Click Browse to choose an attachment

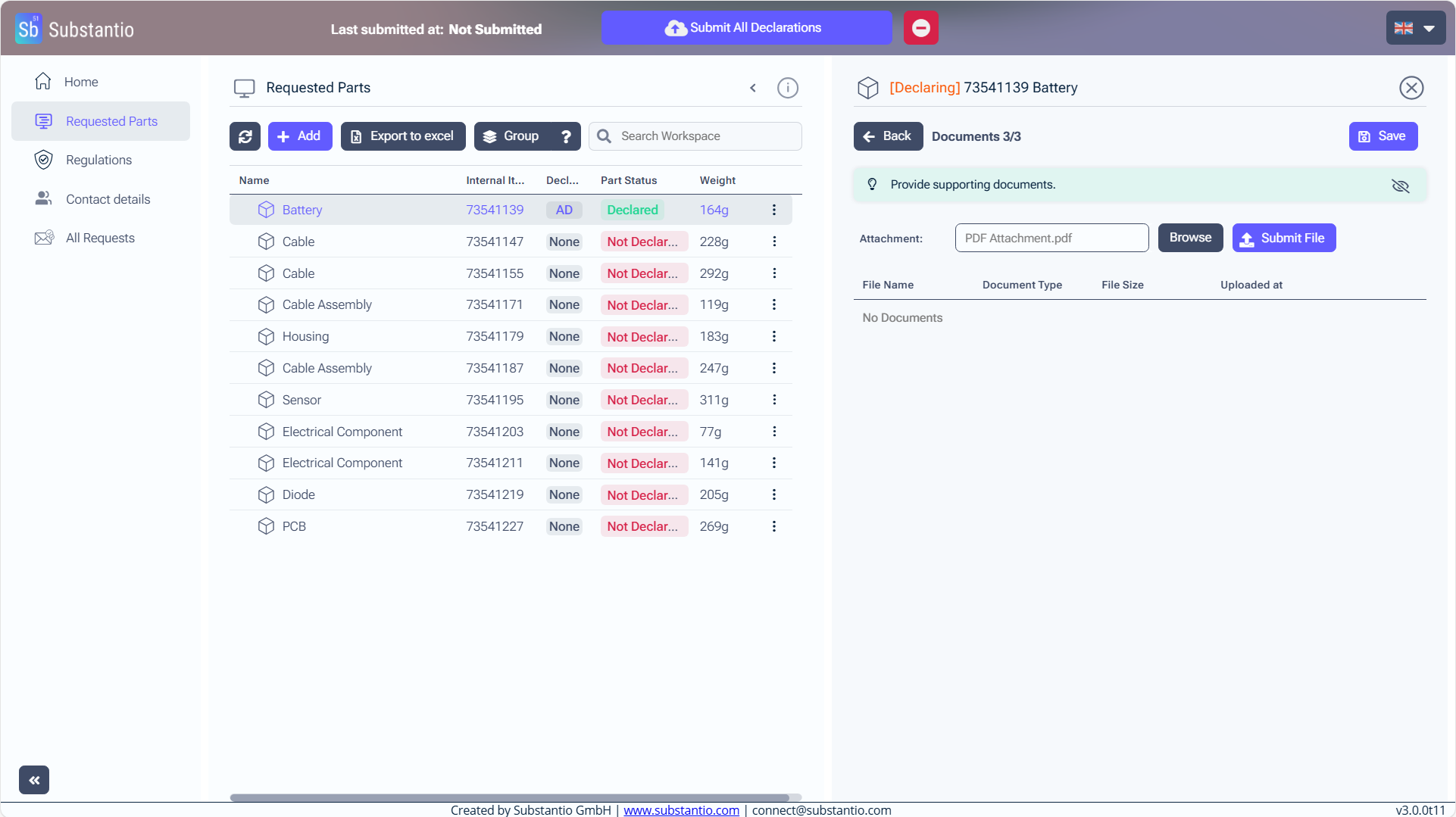click(x=1189, y=238)
